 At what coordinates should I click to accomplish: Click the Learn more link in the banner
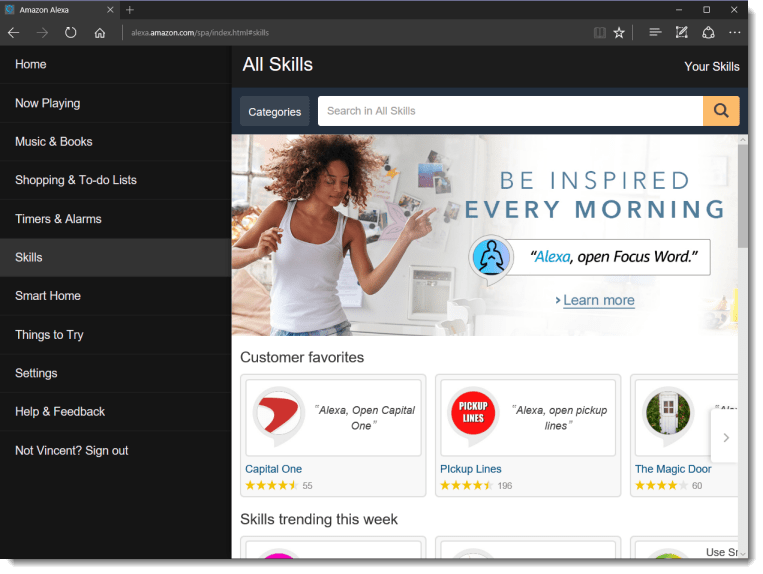598,300
